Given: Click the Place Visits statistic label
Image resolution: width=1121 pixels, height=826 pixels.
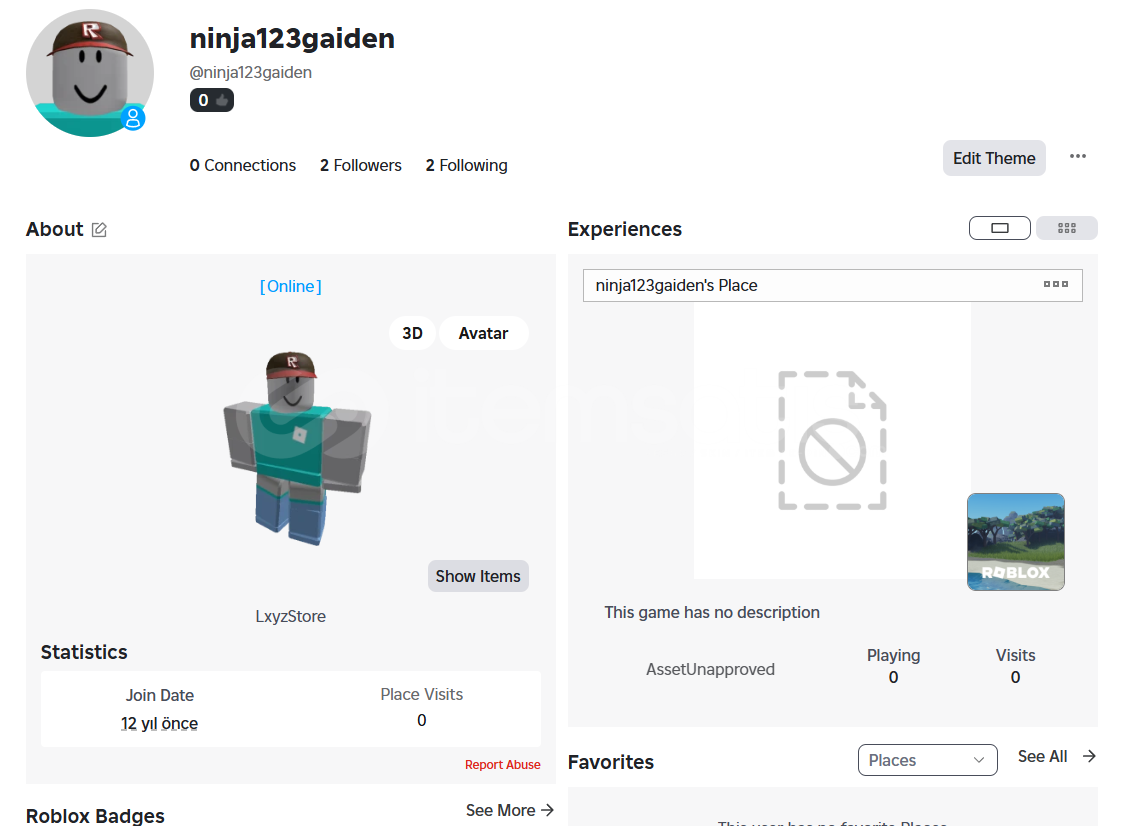Looking at the screenshot, I should click(422, 694).
